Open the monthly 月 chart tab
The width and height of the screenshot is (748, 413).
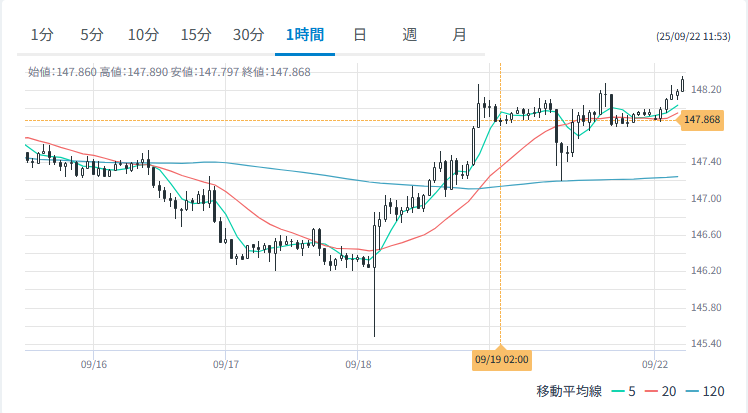tap(459, 35)
